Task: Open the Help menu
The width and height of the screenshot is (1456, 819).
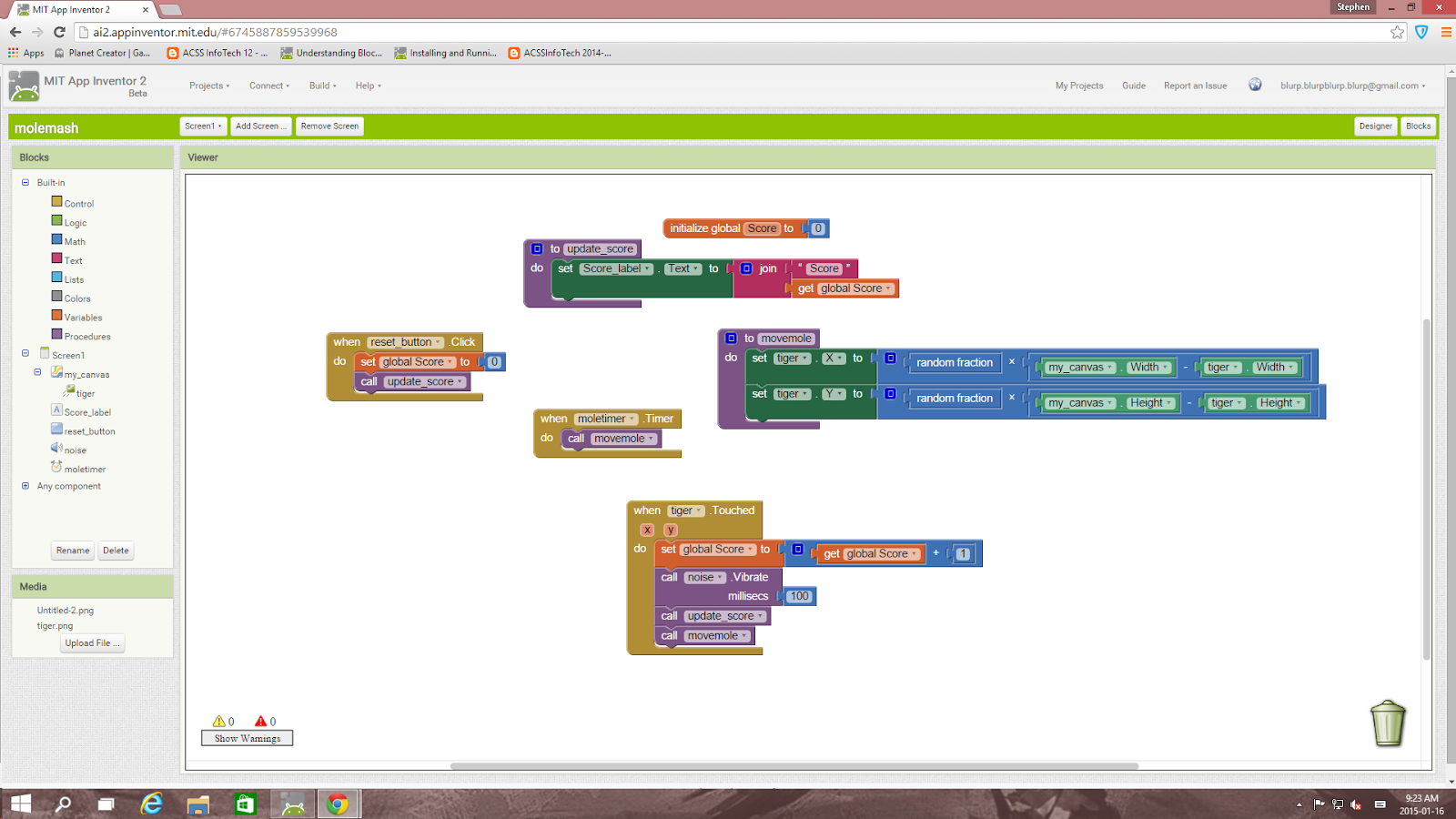Action: coord(368,86)
